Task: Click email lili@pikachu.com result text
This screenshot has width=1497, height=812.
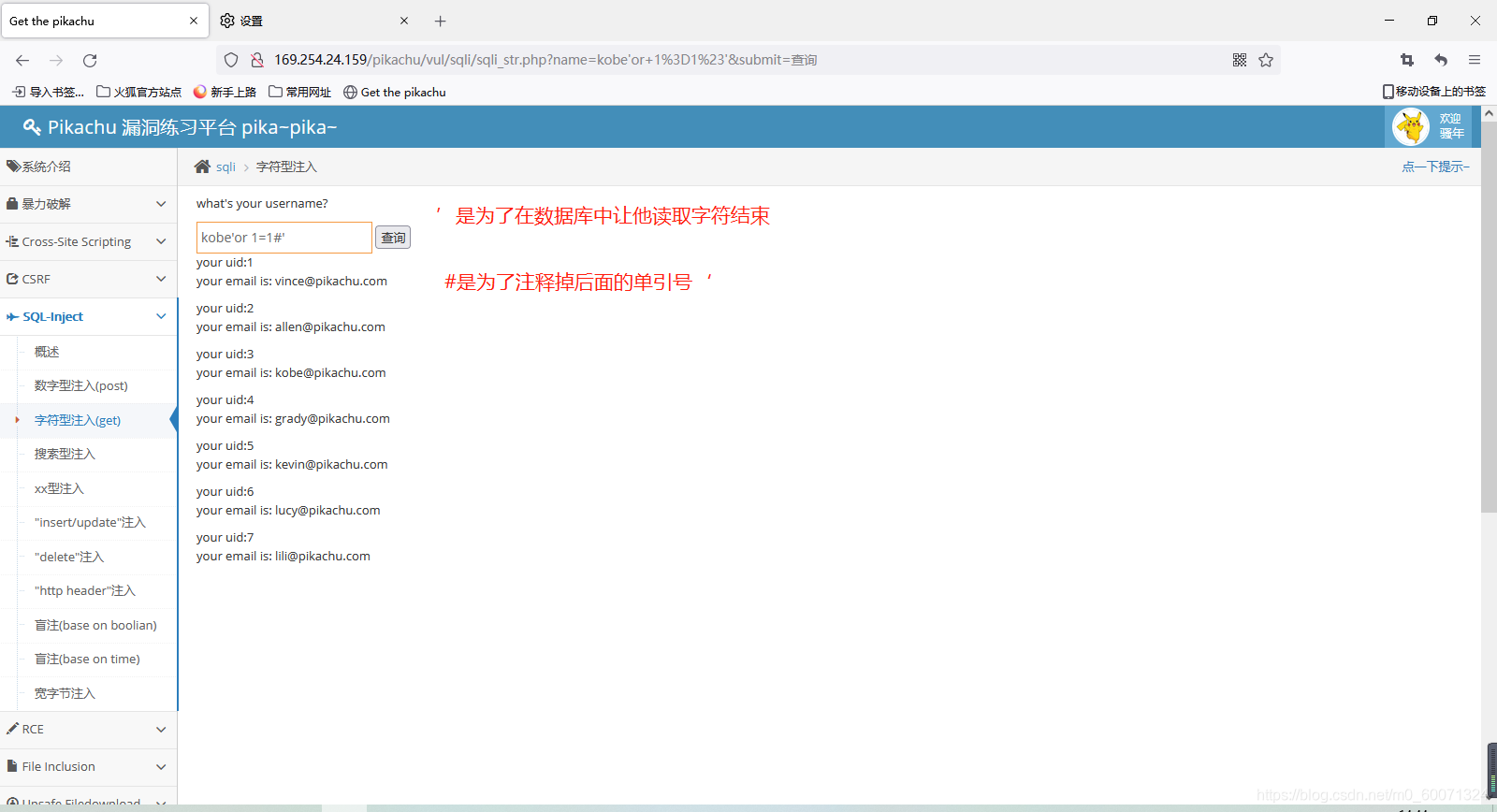Action: [323, 556]
